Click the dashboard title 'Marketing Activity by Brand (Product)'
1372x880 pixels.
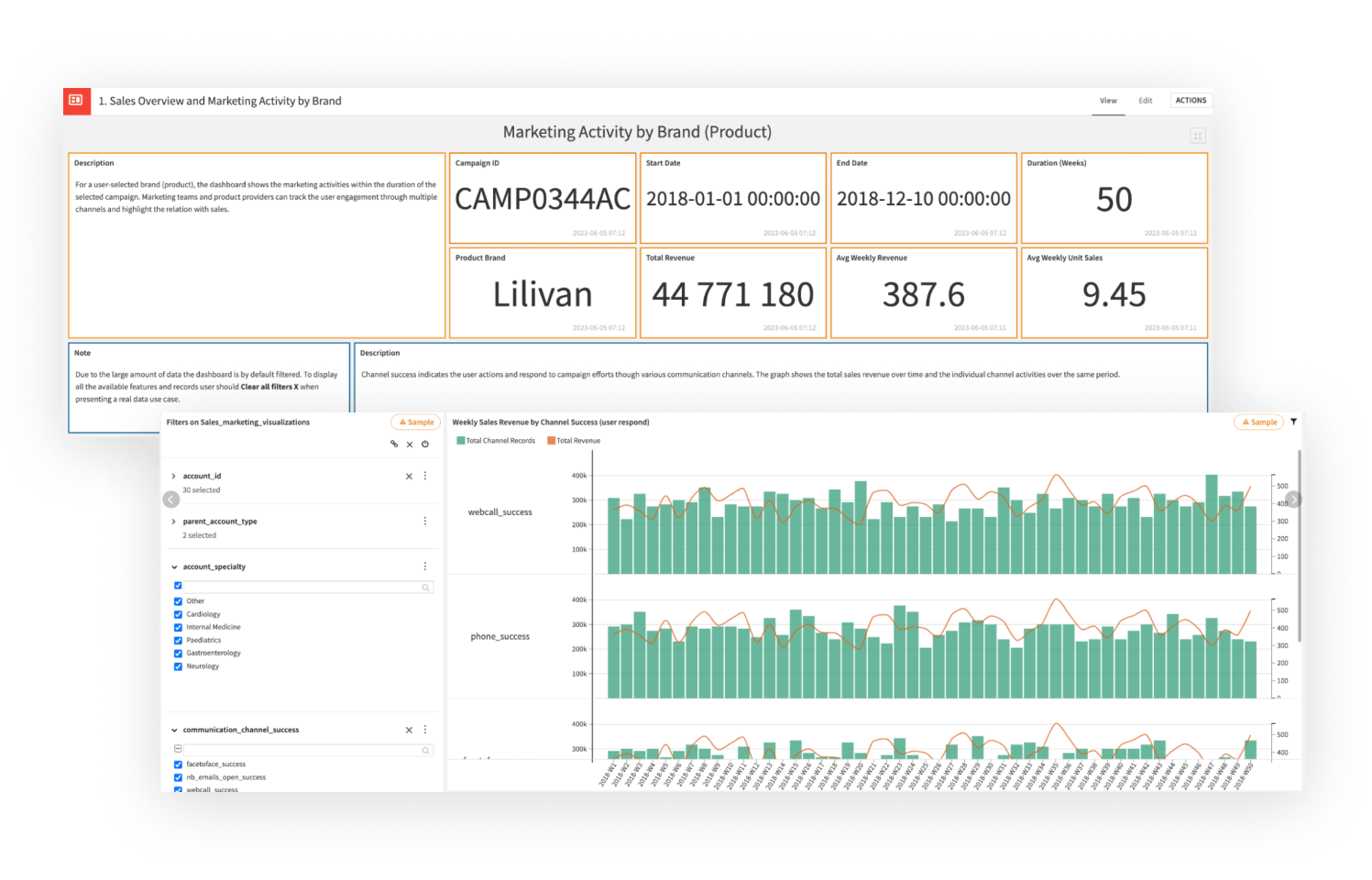point(637,132)
